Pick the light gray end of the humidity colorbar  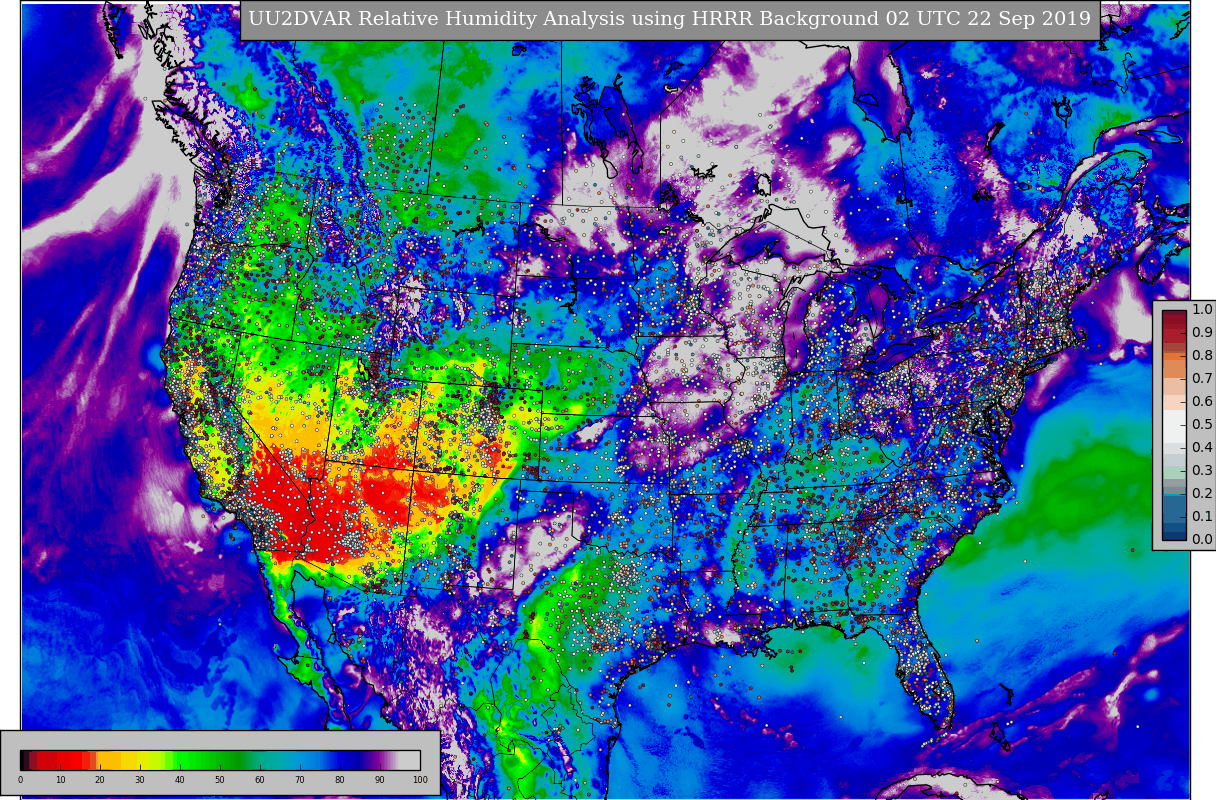tap(410, 760)
